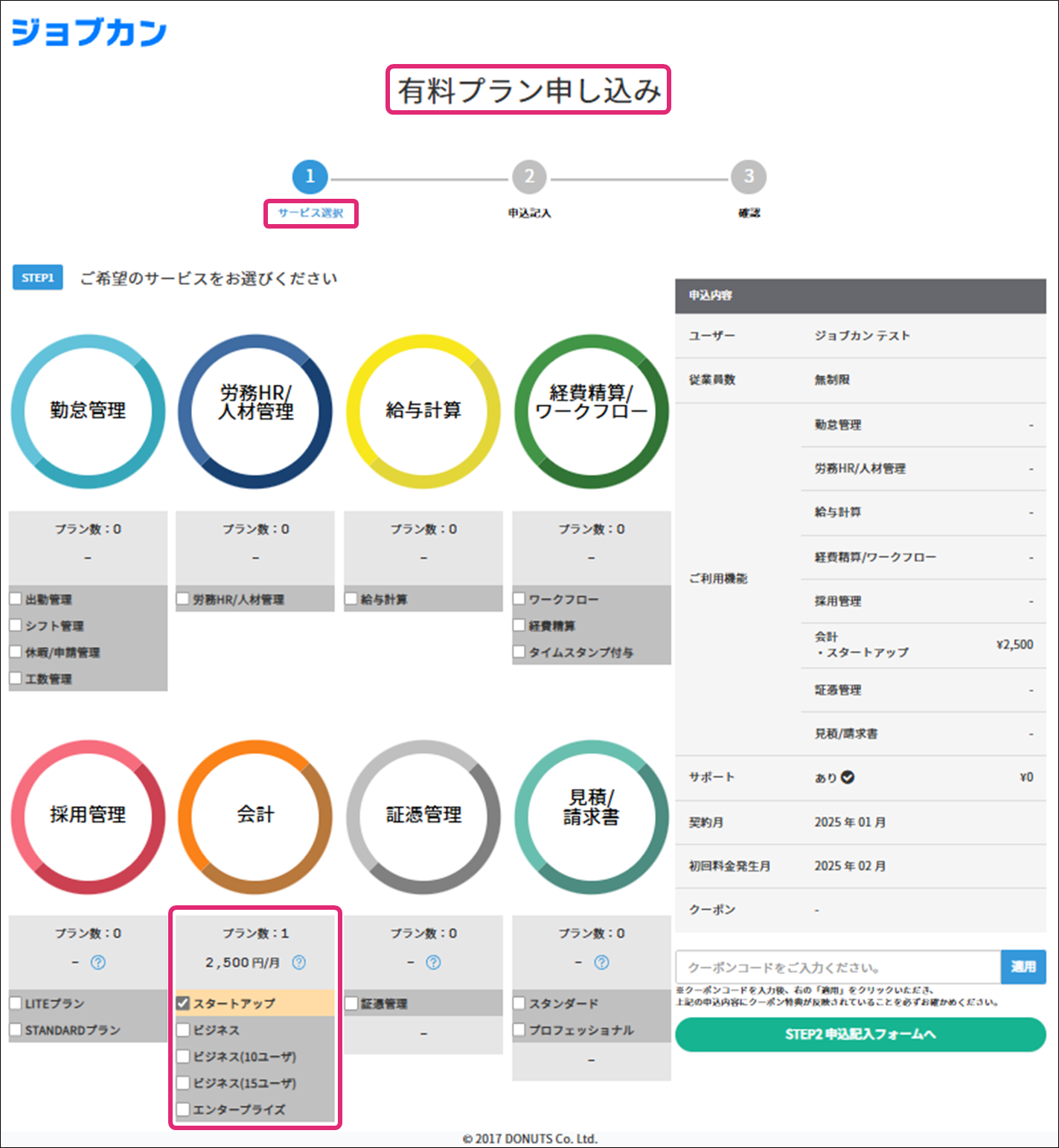Screen dimensions: 1059x1148
Task: Click the 適用 coupon apply button
Action: (1023, 967)
